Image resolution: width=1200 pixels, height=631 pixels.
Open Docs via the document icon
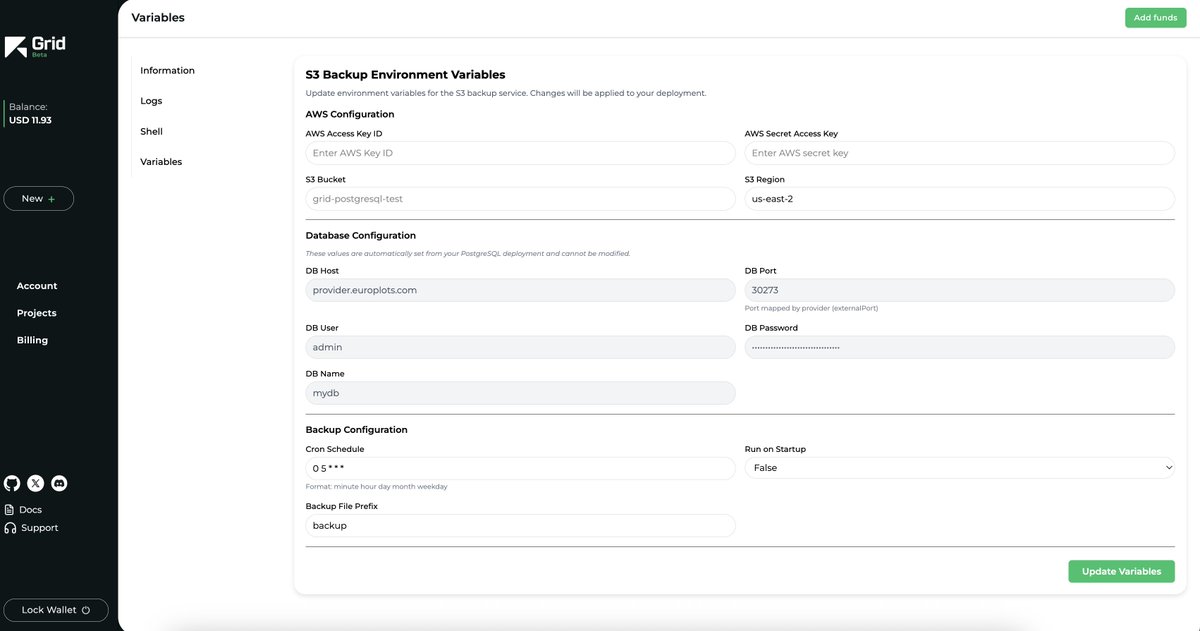point(8,508)
